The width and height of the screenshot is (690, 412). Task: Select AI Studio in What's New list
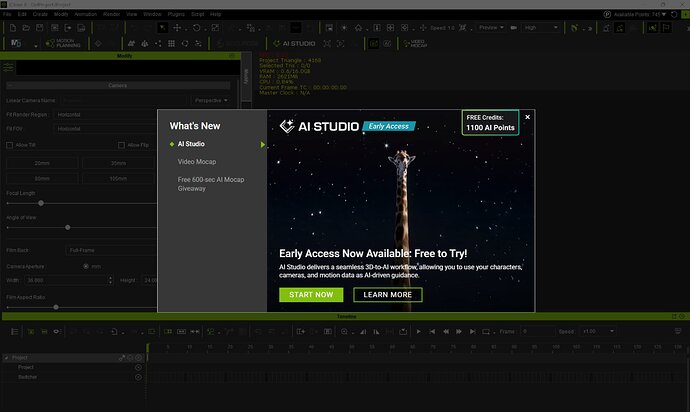click(x=191, y=144)
